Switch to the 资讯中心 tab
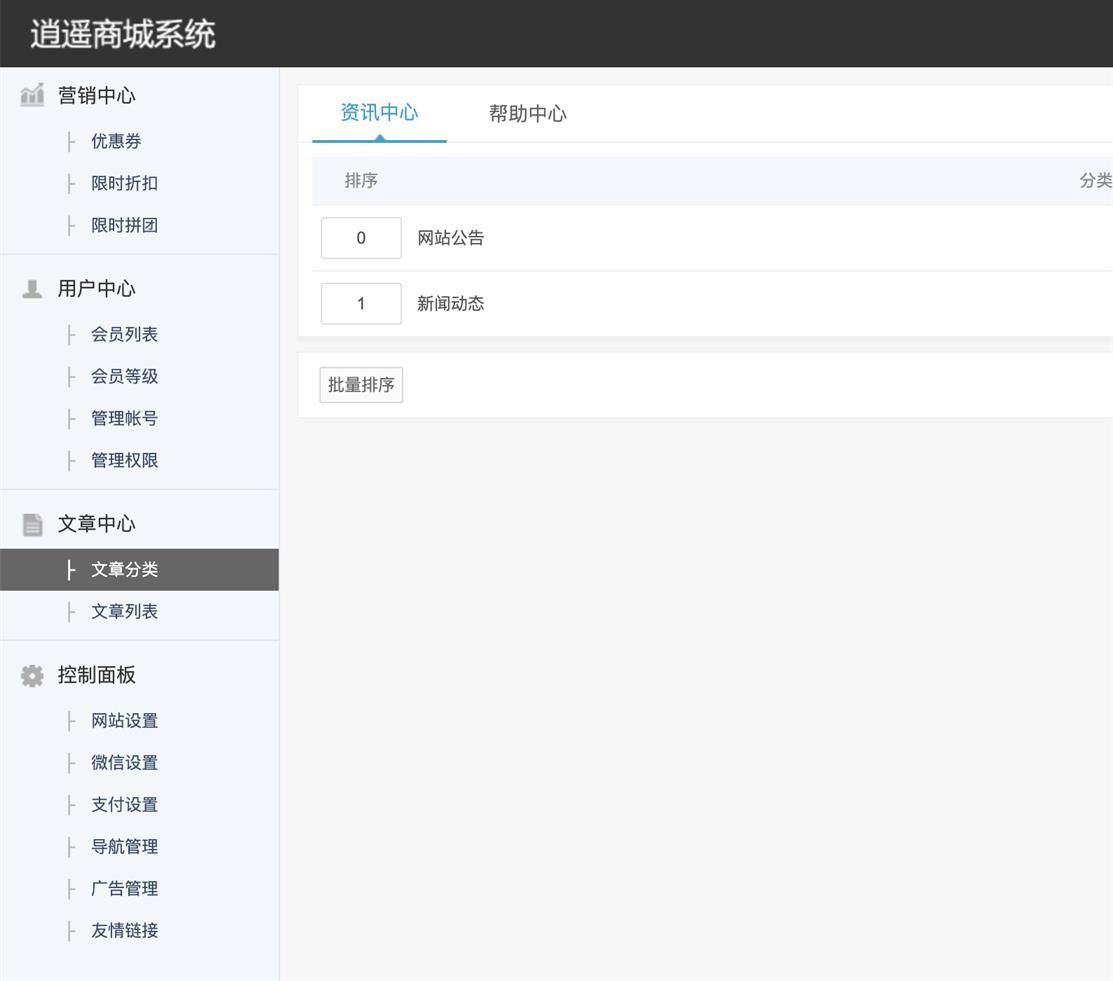The width and height of the screenshot is (1113, 981). pos(379,113)
